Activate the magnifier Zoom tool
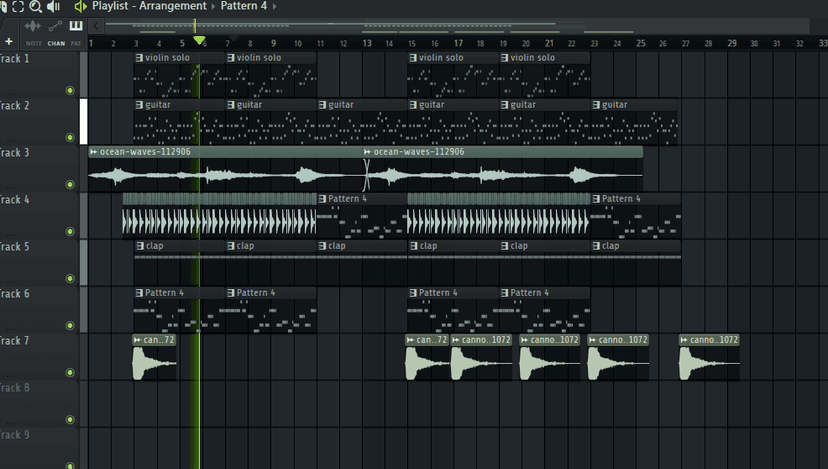The height and width of the screenshot is (469, 828). click(35, 6)
